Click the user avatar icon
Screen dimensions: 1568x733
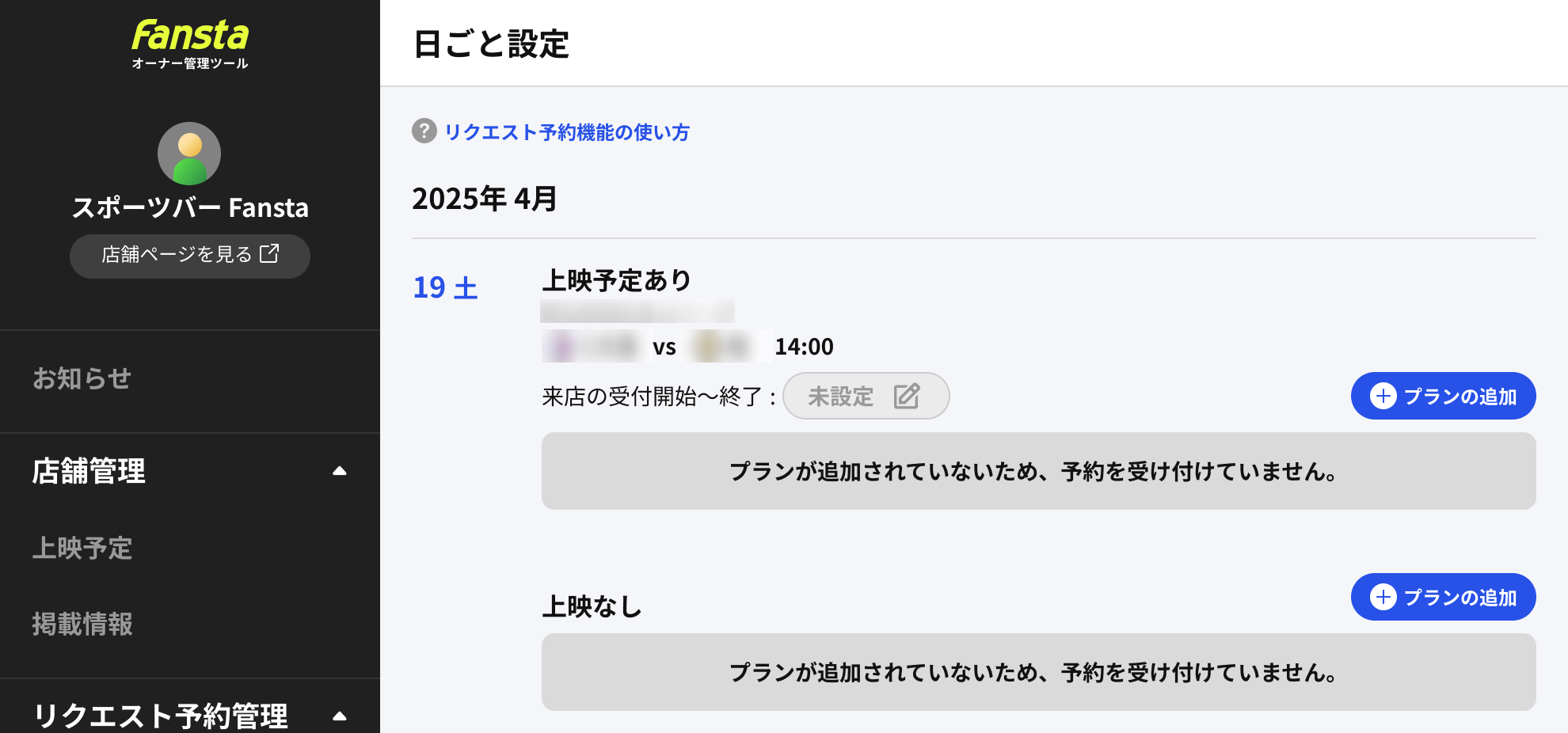(189, 154)
